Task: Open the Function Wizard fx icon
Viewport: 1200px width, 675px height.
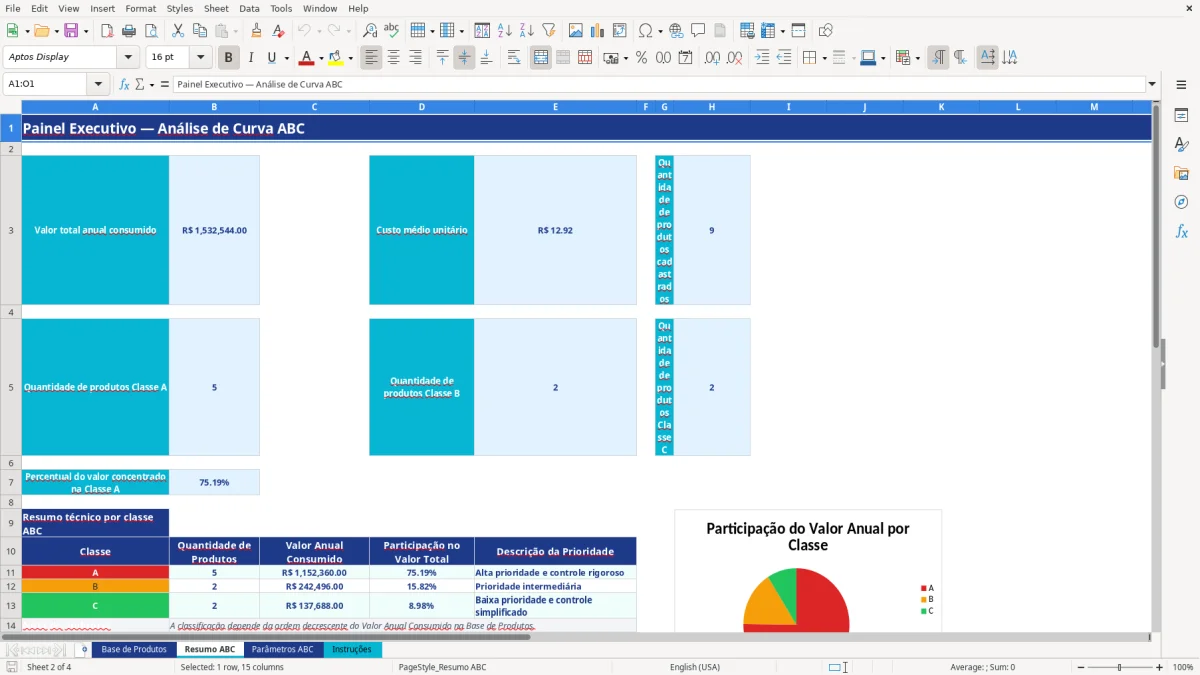Action: (x=125, y=84)
